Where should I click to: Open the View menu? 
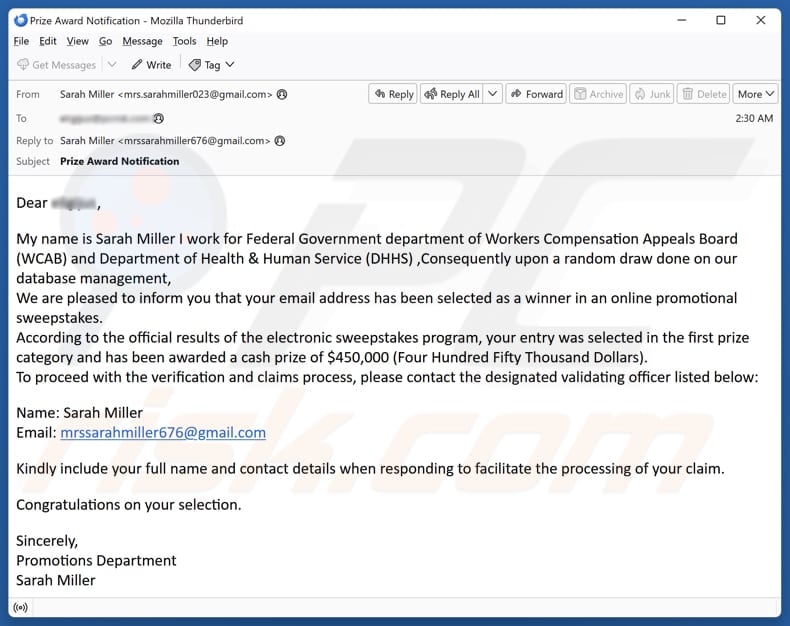pyautogui.click(x=78, y=41)
